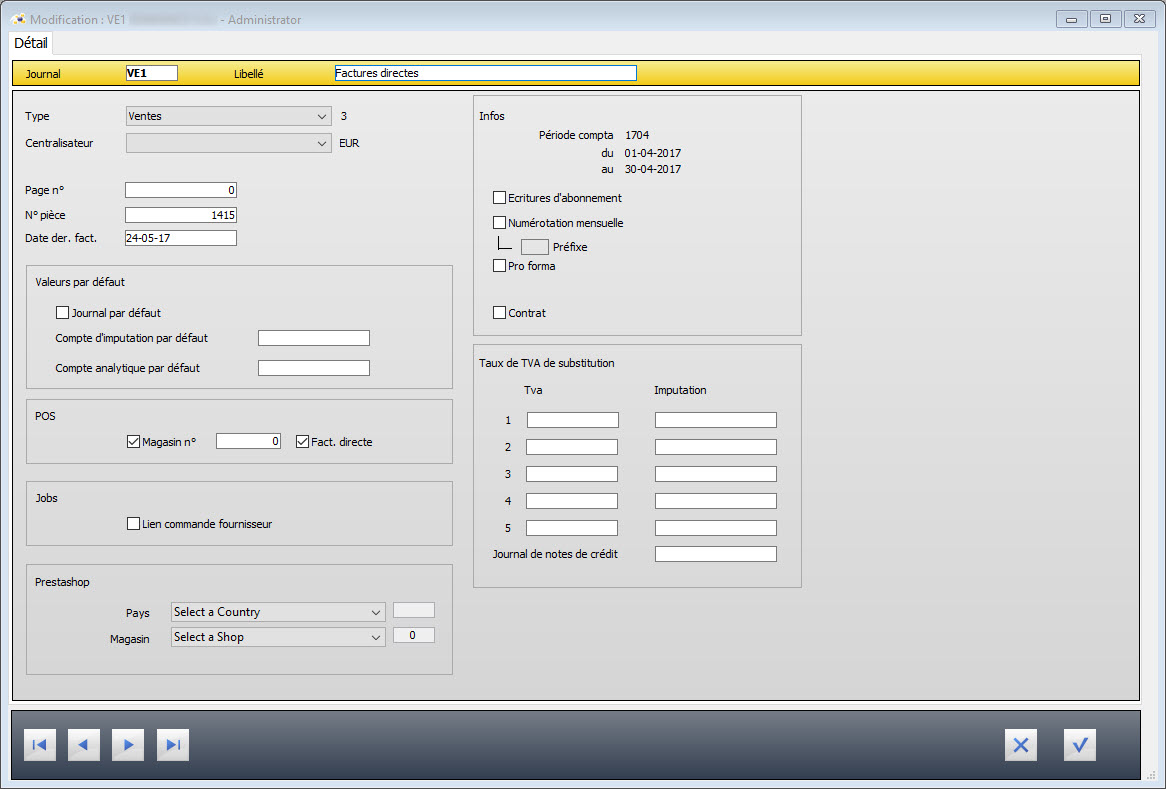This screenshot has width=1166, height=789.
Task: Focus the Journal de notes de crédit field
Action: pyautogui.click(x=715, y=554)
